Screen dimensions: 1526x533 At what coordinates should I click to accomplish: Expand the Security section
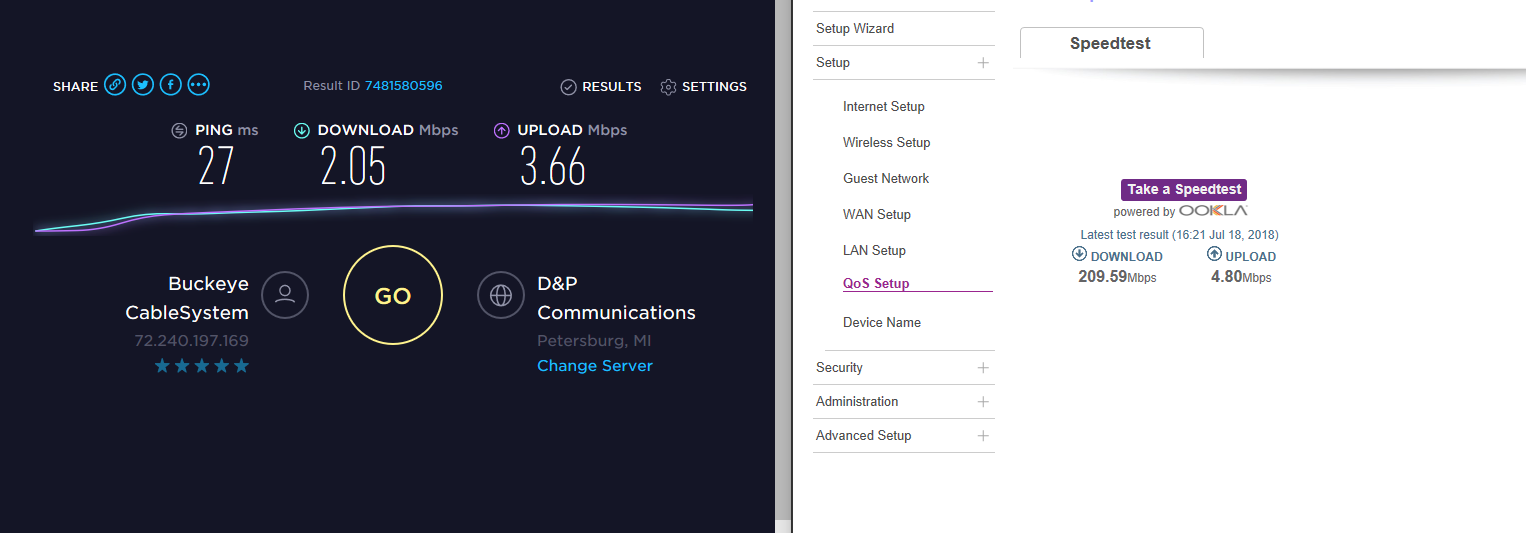[983, 368]
